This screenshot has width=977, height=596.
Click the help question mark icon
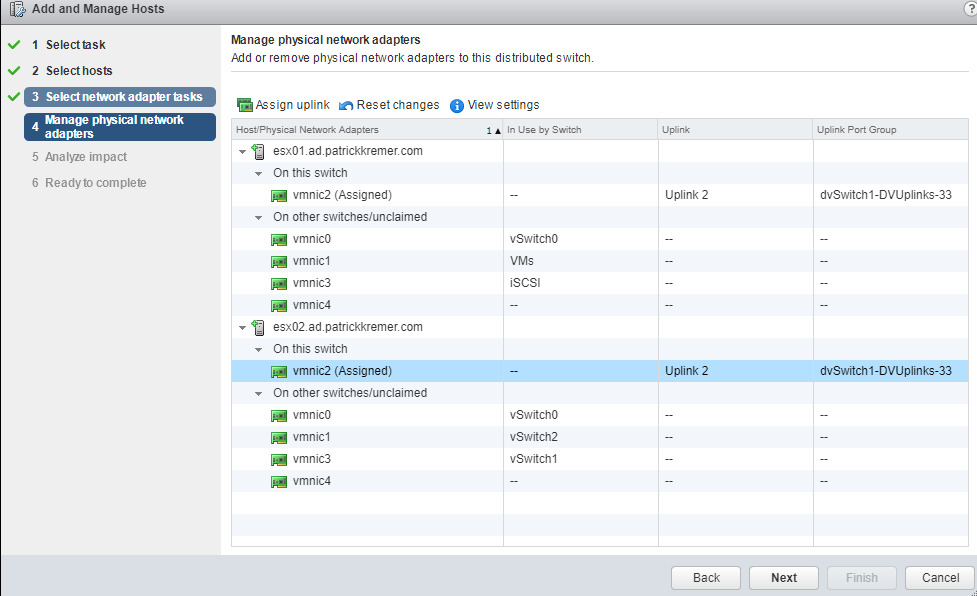[970, 9]
